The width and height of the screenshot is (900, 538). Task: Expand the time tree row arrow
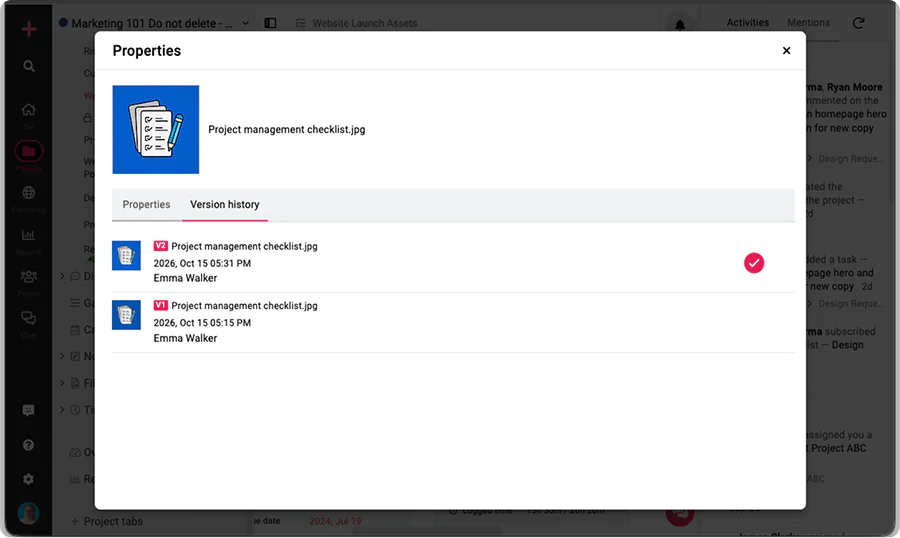(x=62, y=409)
